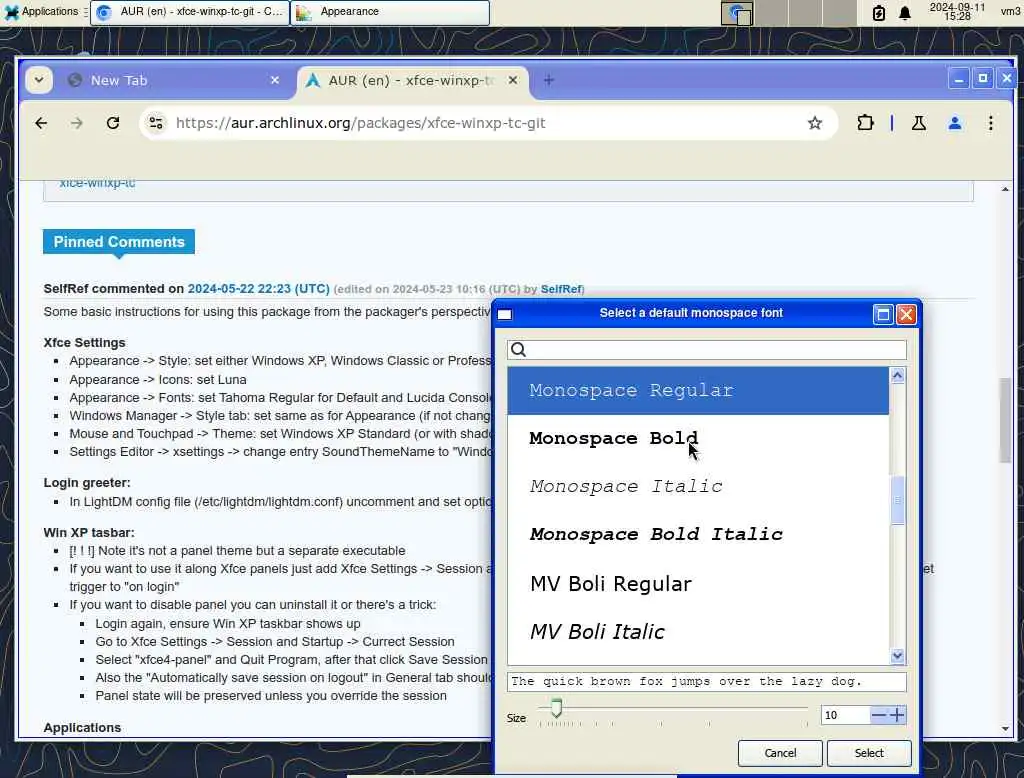1024x778 pixels.
Task: Close the AUR xfce-winxp-tc tab
Action: click(513, 80)
